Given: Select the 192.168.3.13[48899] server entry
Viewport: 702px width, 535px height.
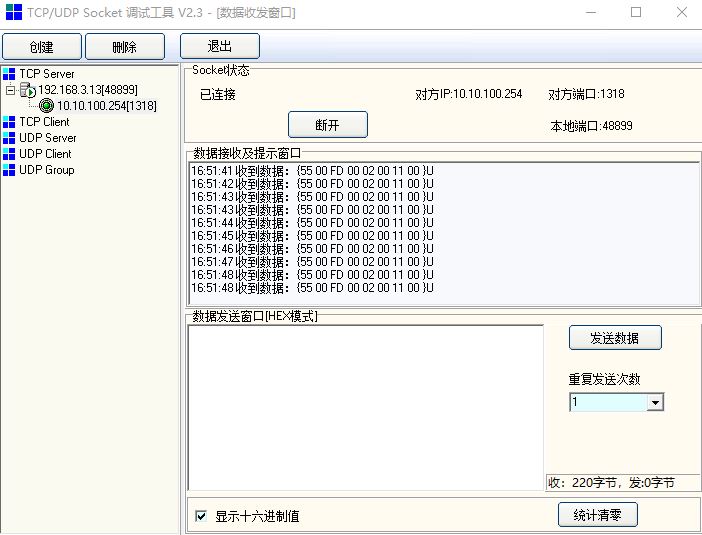Looking at the screenshot, I should coord(88,90).
